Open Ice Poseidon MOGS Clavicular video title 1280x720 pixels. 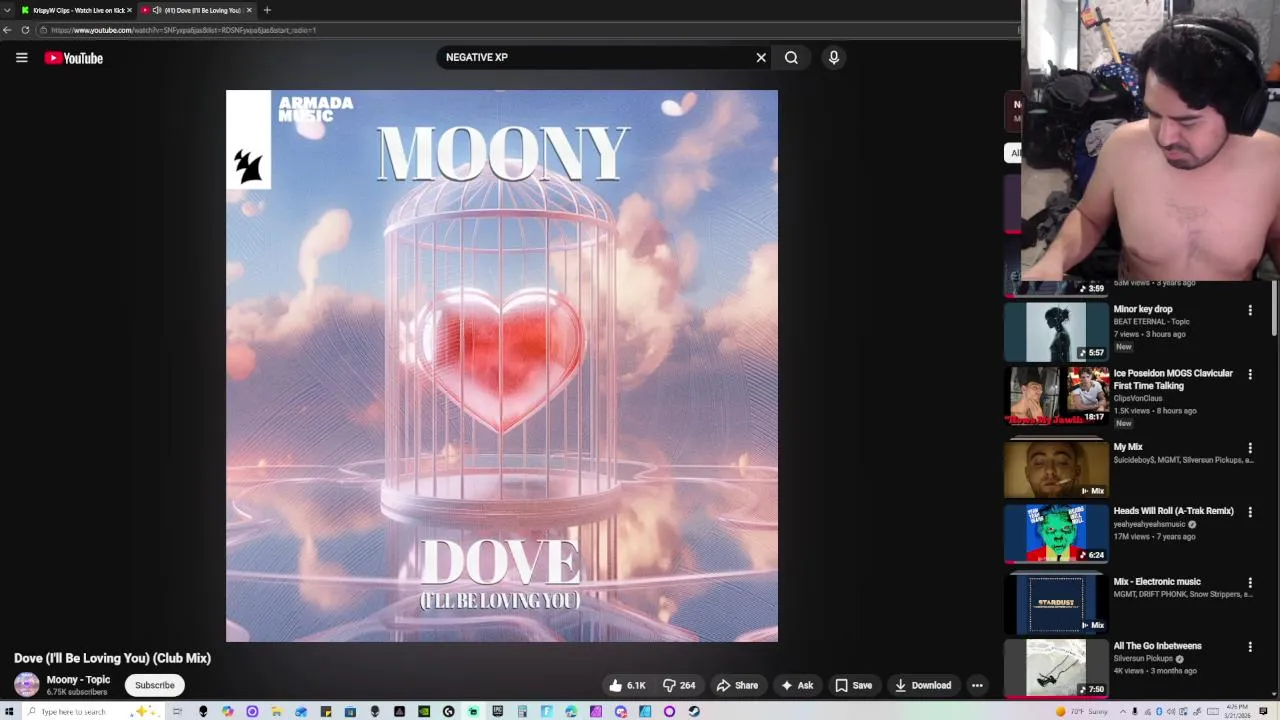1173,379
